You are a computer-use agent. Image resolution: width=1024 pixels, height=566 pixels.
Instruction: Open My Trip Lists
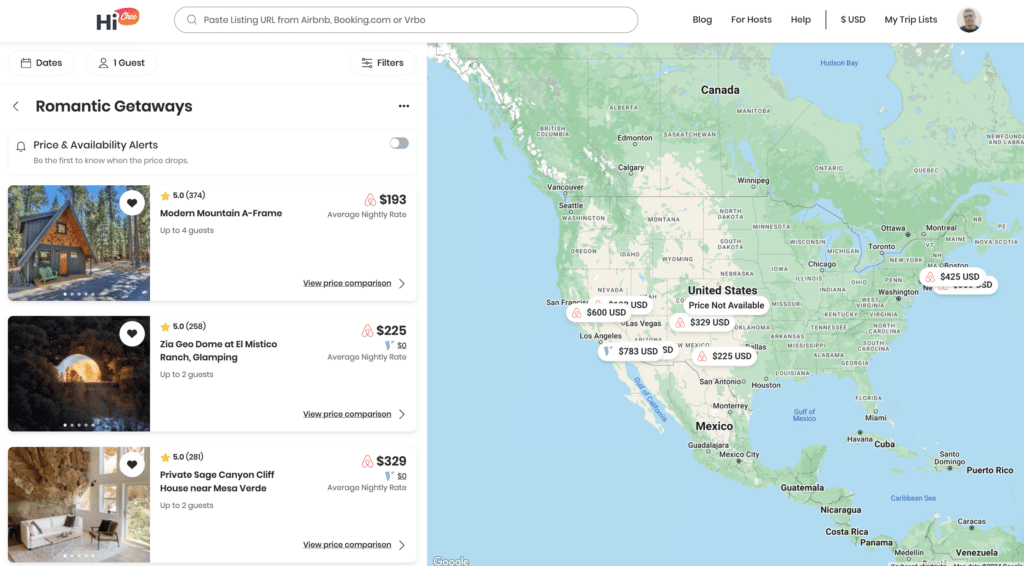coord(910,20)
